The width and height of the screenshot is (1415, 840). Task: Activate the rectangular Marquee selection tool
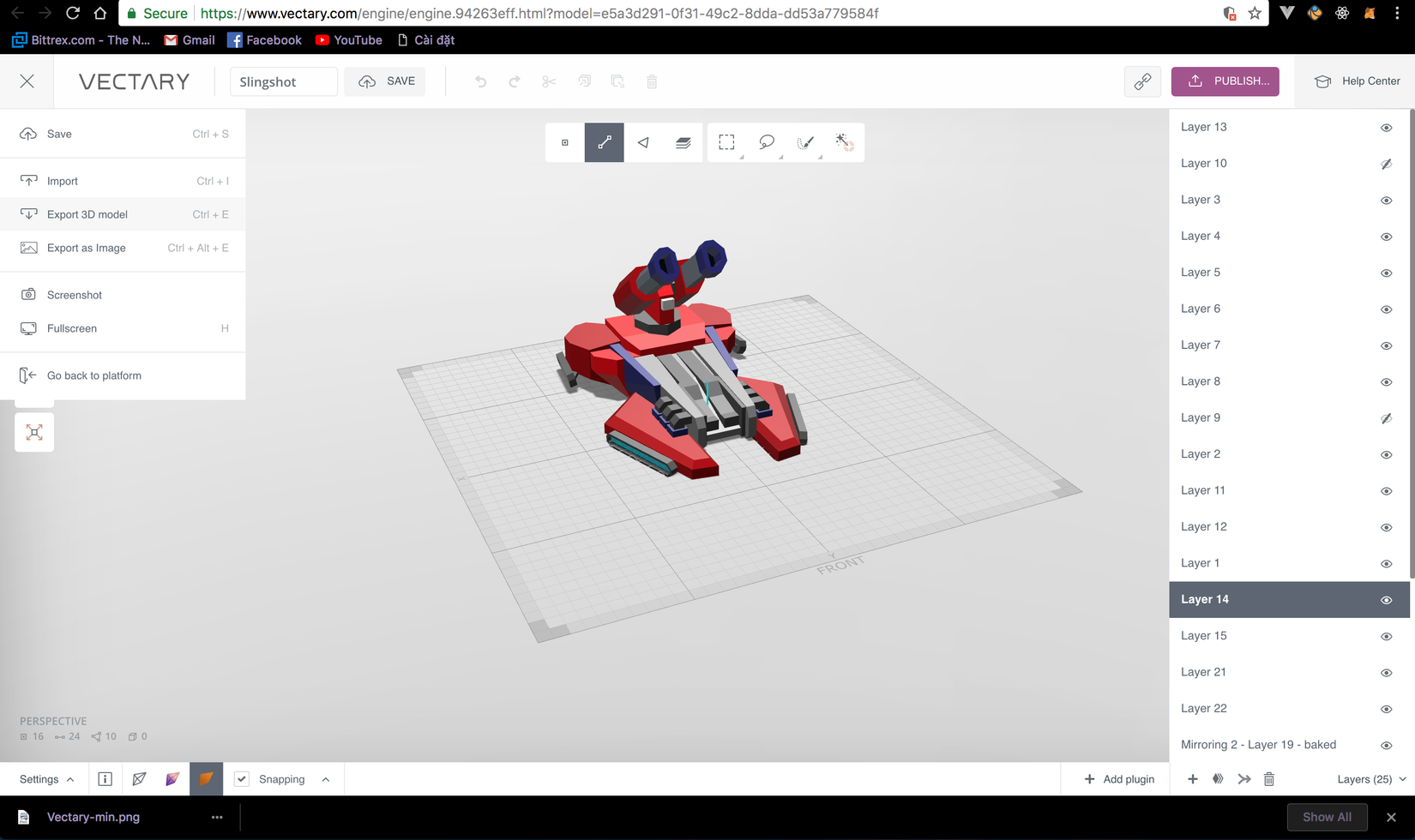(726, 142)
